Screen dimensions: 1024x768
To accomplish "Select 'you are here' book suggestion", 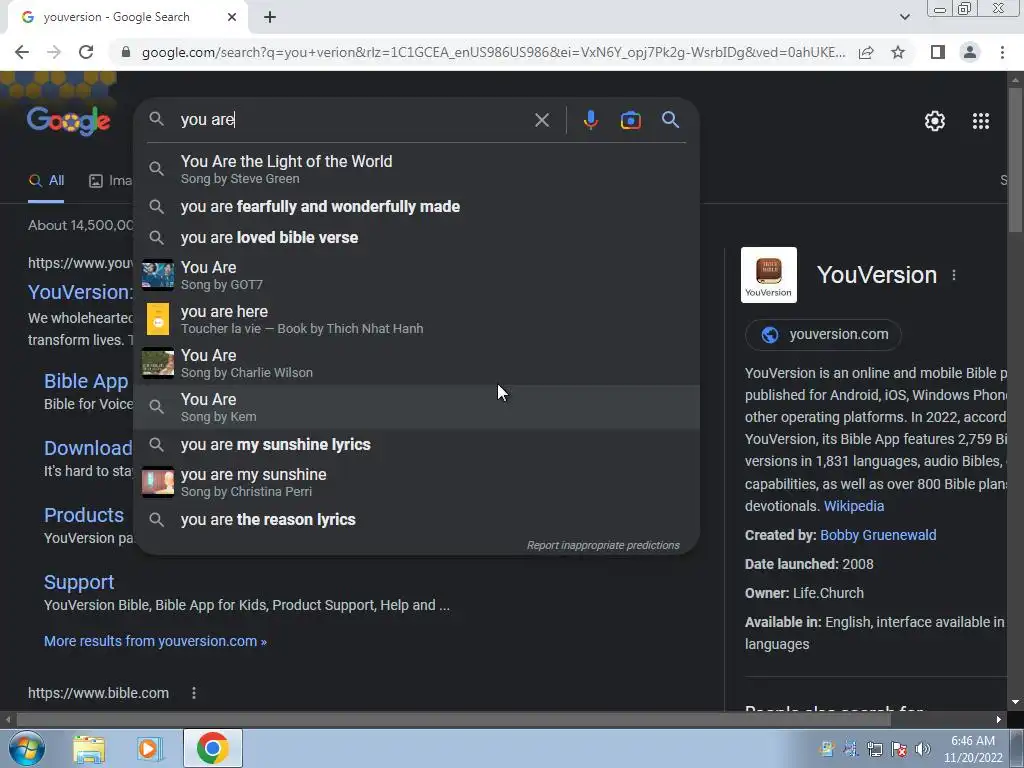I will (417, 319).
